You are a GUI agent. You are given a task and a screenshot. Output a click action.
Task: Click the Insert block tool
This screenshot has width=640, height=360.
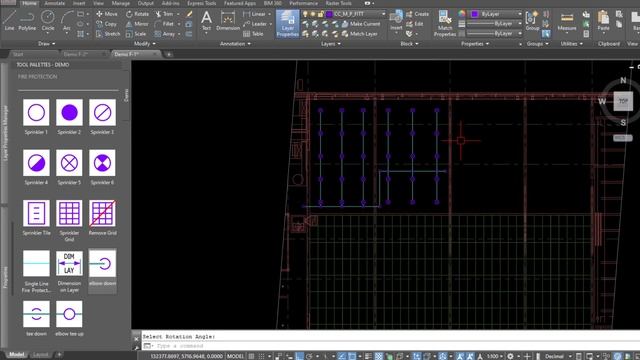point(396,20)
